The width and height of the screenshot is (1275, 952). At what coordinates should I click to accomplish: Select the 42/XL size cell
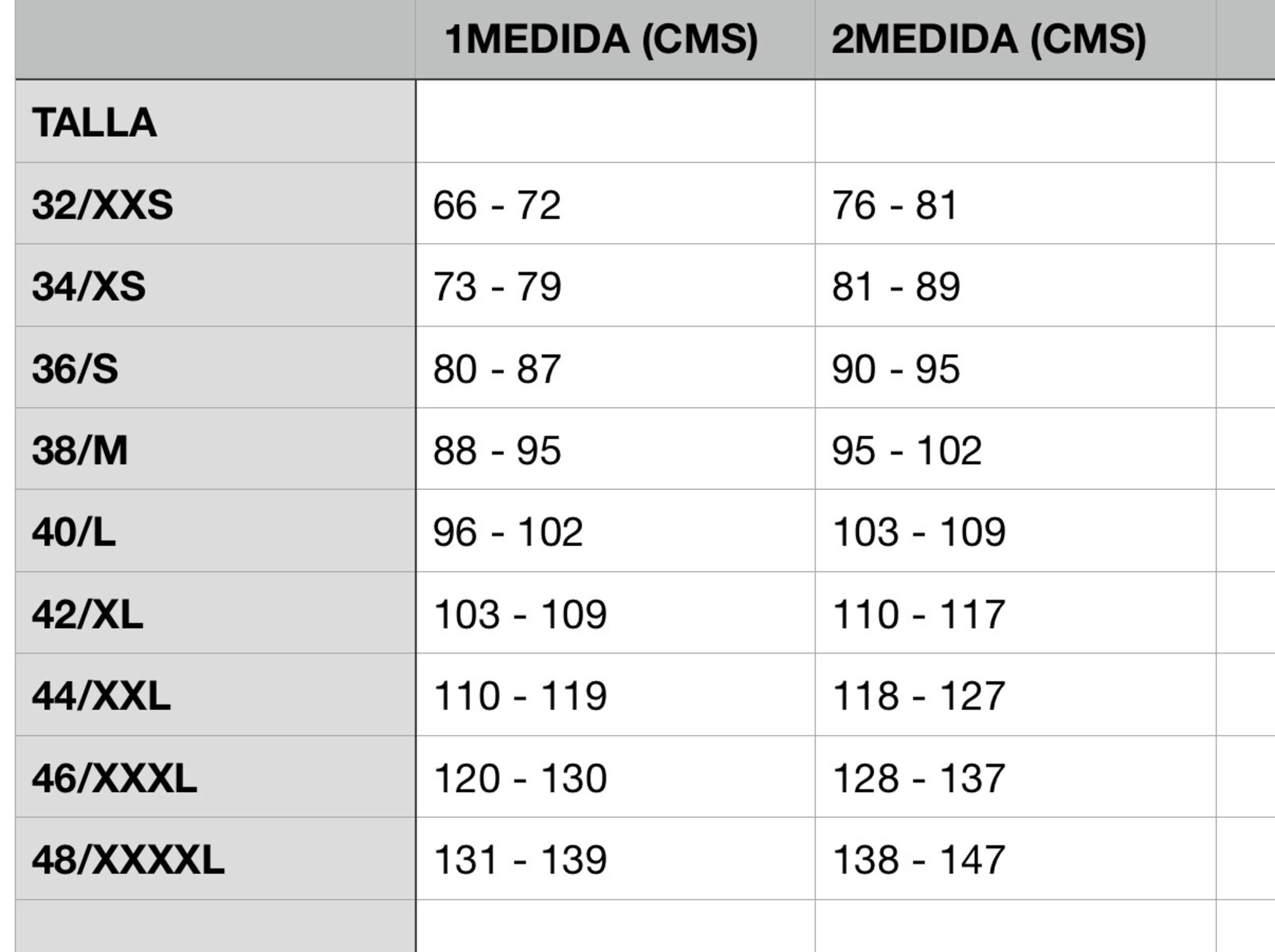coord(215,612)
